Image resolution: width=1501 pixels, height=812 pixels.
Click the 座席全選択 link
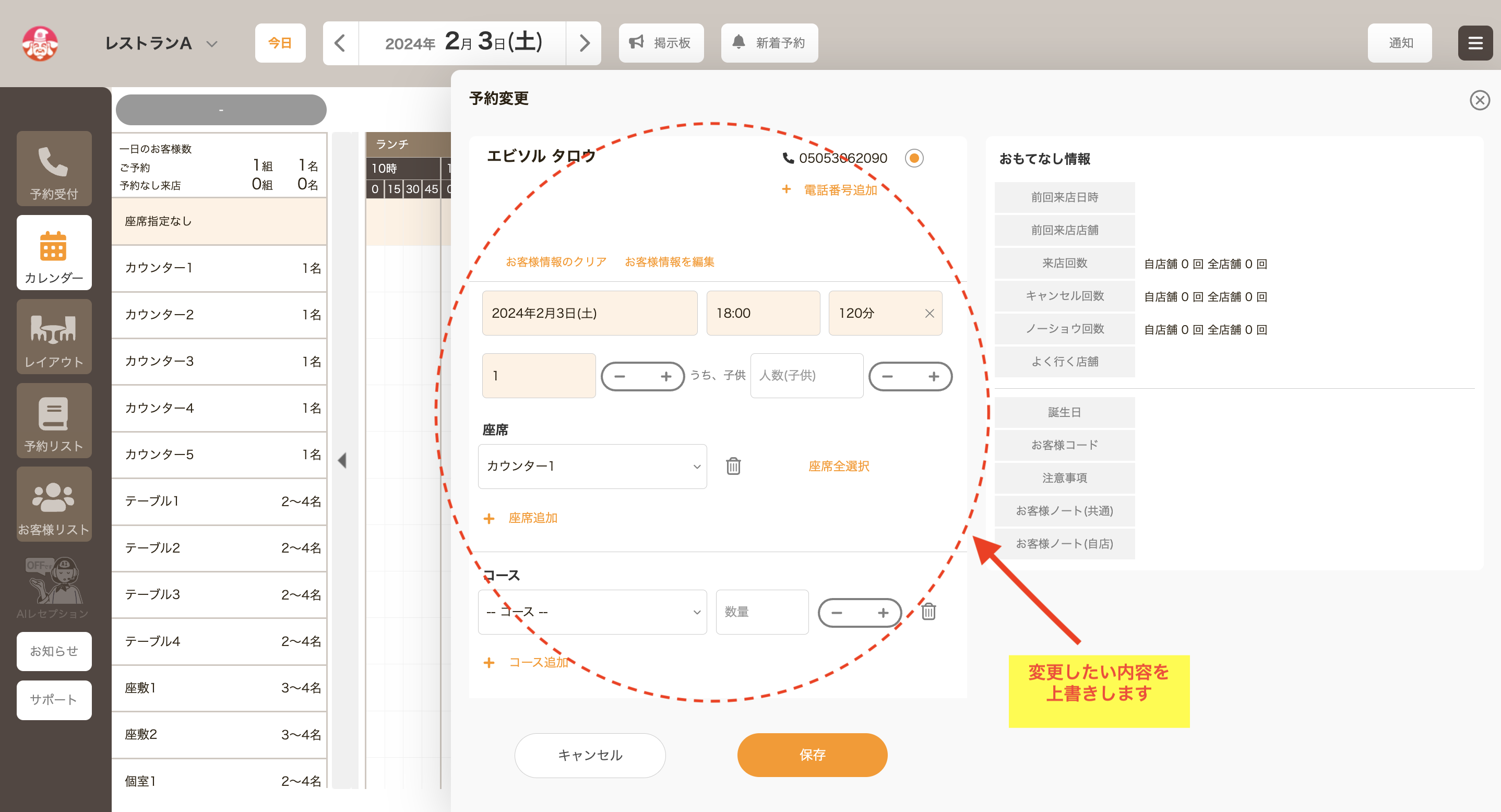coord(839,466)
